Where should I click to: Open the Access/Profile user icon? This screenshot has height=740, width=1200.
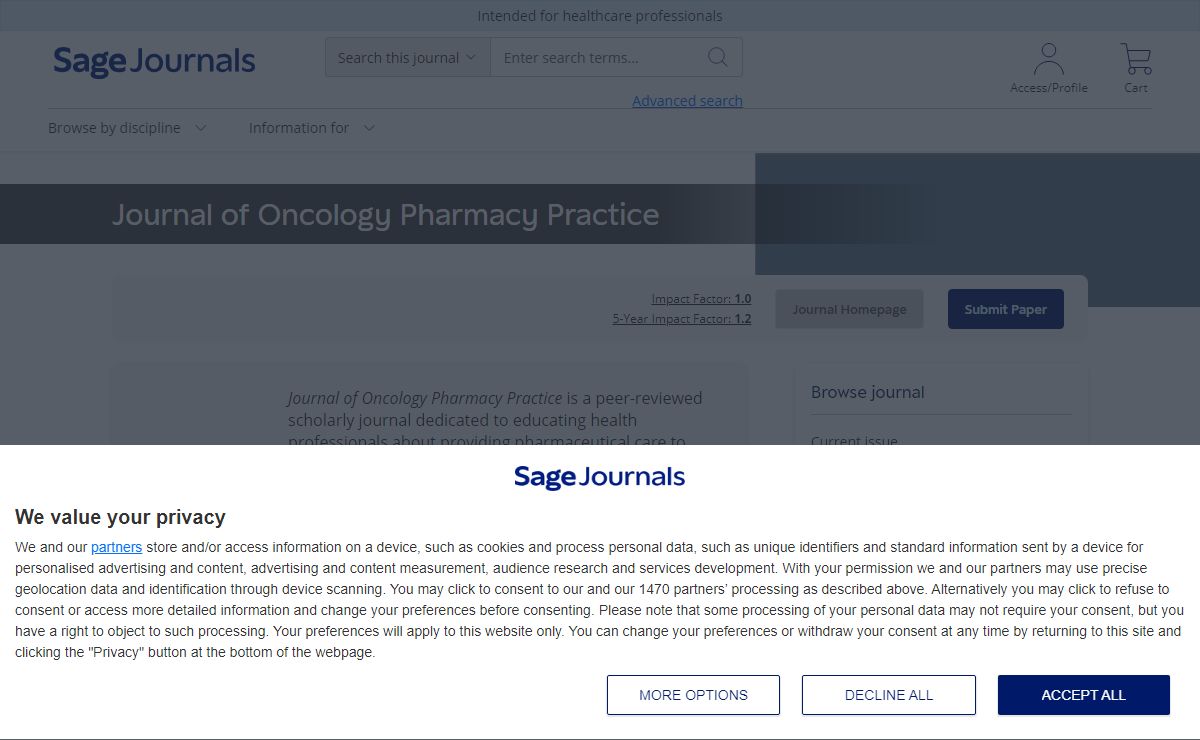pos(1048,67)
